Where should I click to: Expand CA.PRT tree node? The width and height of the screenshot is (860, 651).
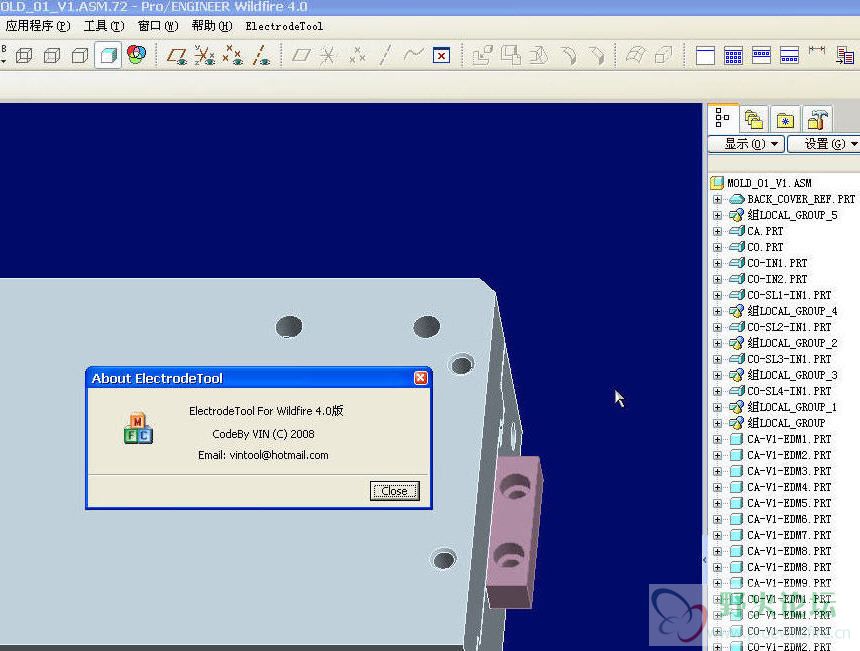(717, 231)
